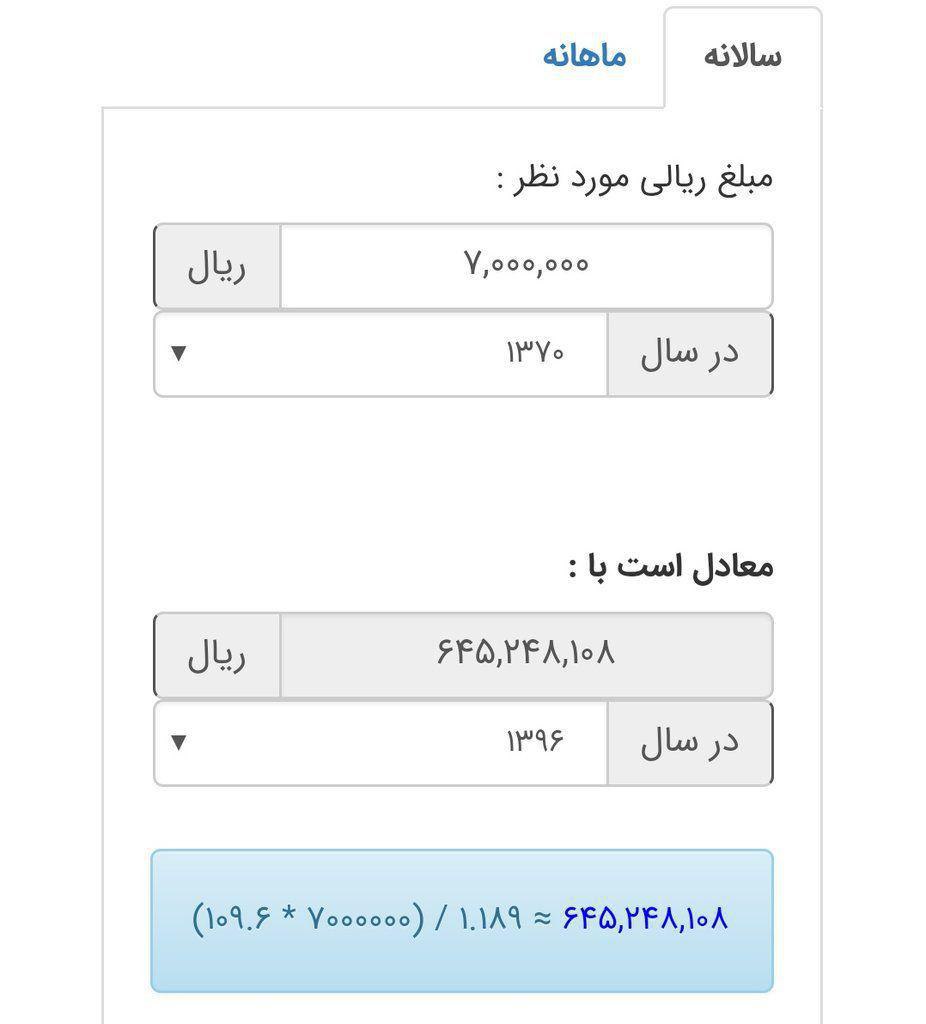This screenshot has height=1024, width=926.
Task: Select the سالانه (annual) tab
Action: pos(742,57)
